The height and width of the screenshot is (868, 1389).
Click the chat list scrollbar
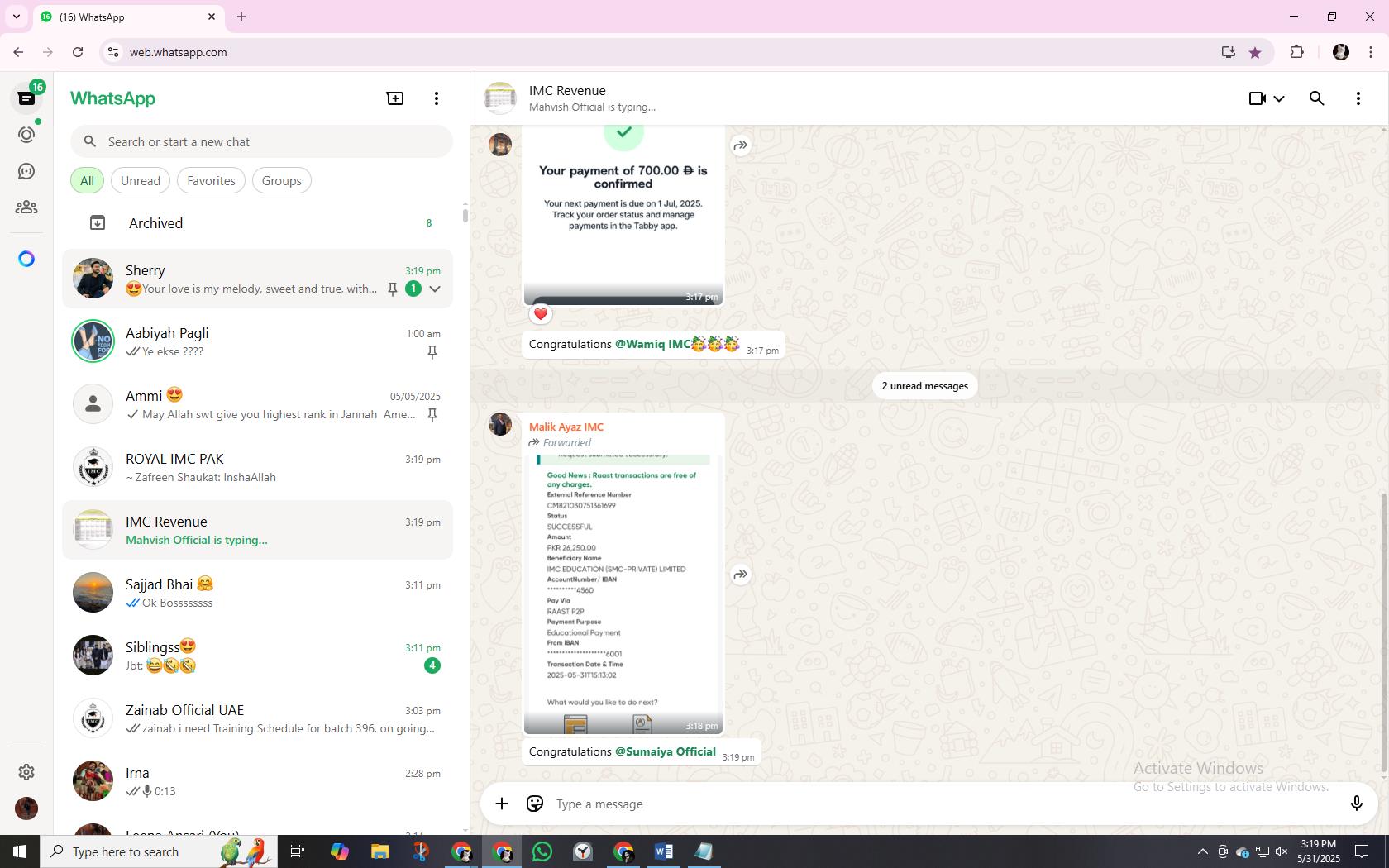(465, 215)
